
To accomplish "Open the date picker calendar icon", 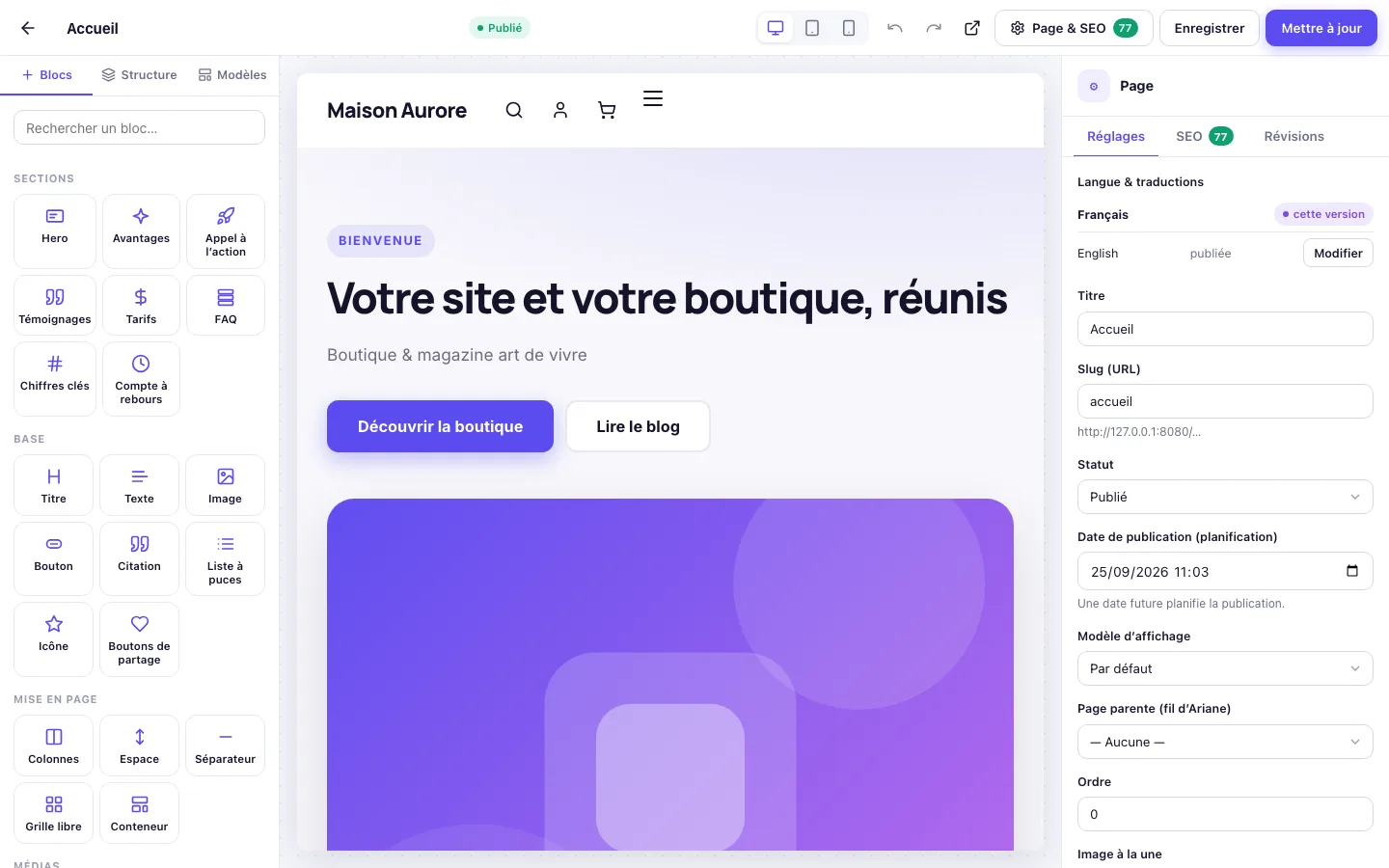I will [x=1352, y=571].
